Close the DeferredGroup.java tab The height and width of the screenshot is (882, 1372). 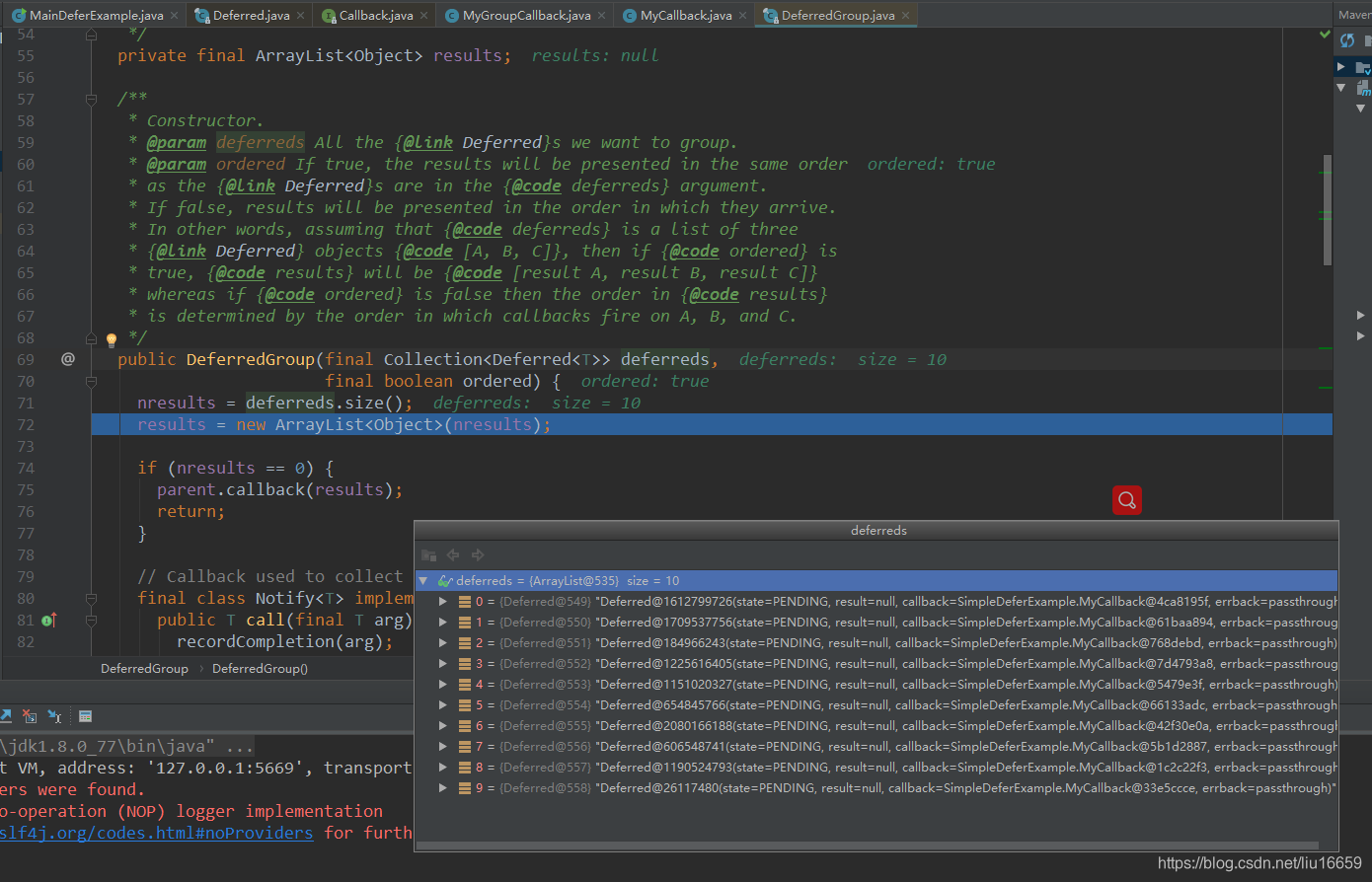(905, 16)
